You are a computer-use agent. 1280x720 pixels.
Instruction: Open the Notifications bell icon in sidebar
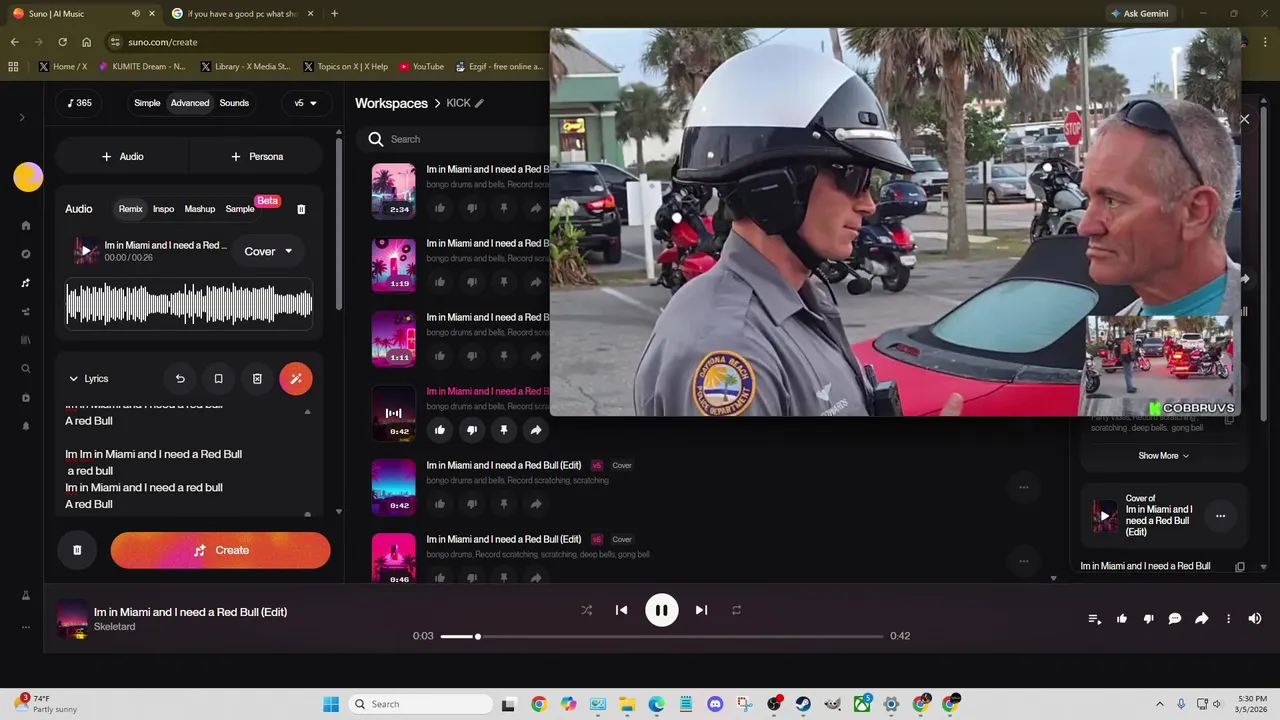point(26,426)
